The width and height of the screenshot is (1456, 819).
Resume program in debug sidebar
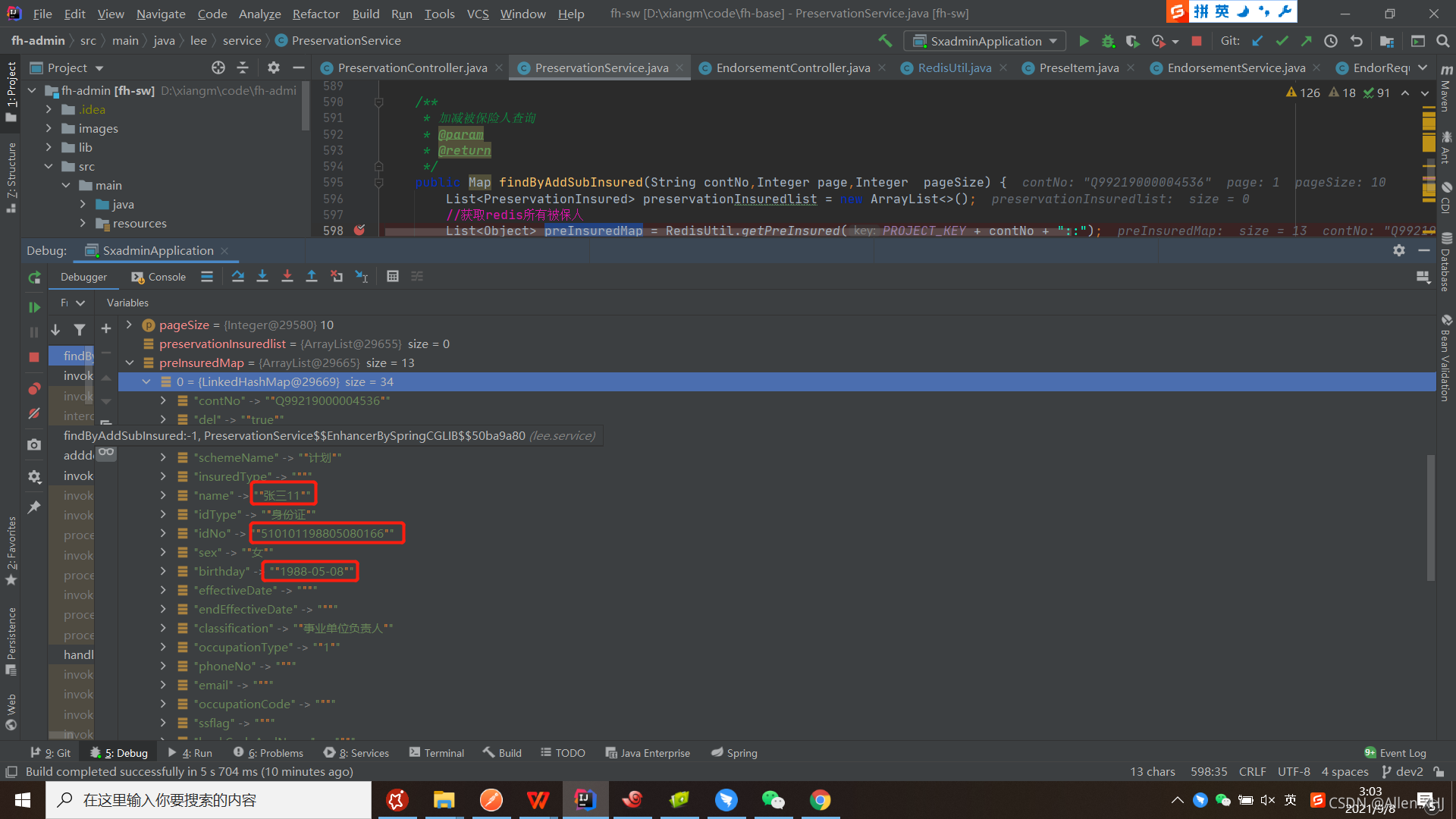tap(34, 307)
